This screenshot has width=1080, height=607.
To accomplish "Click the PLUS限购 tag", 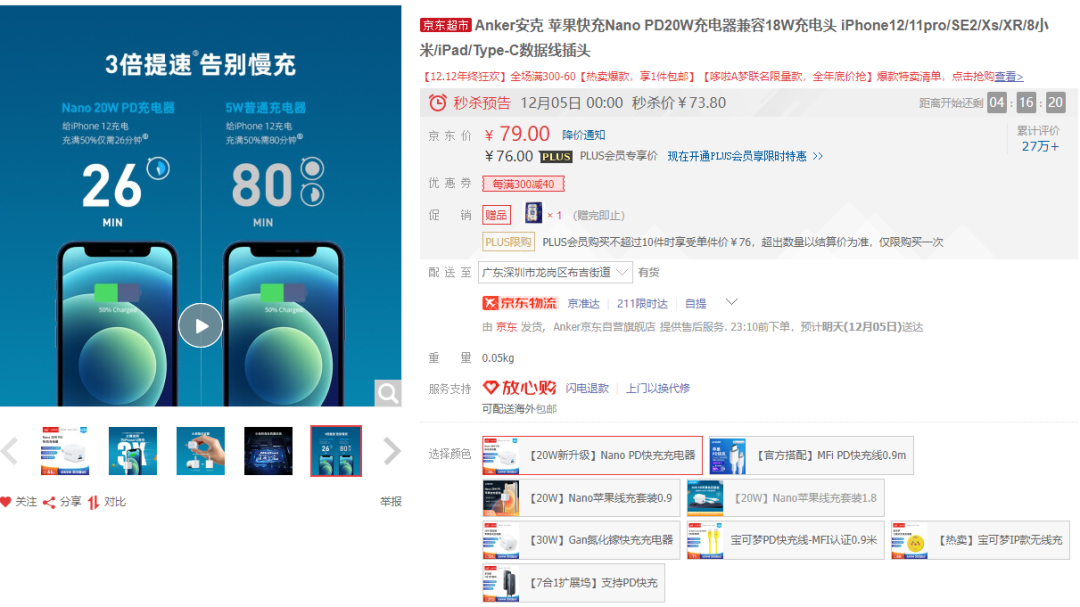I will (508, 242).
